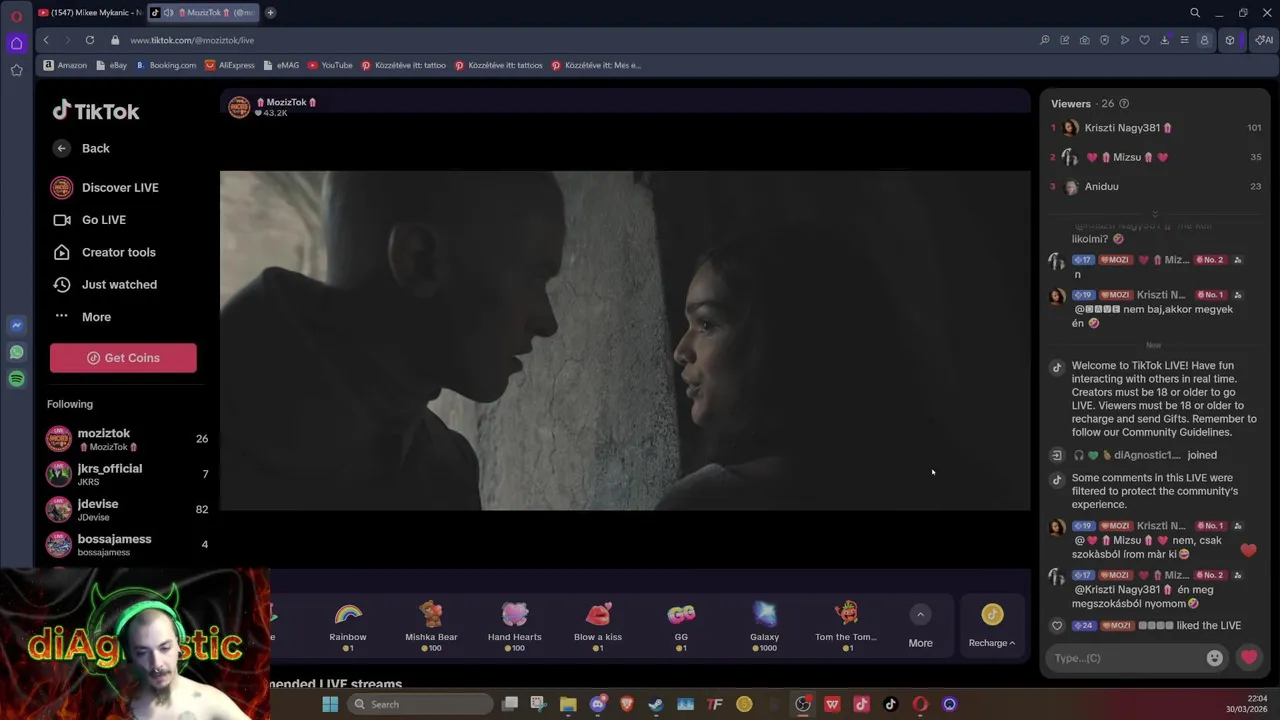Open Opera GX home sidebar icon
Image resolution: width=1280 pixels, height=720 pixels.
point(16,43)
